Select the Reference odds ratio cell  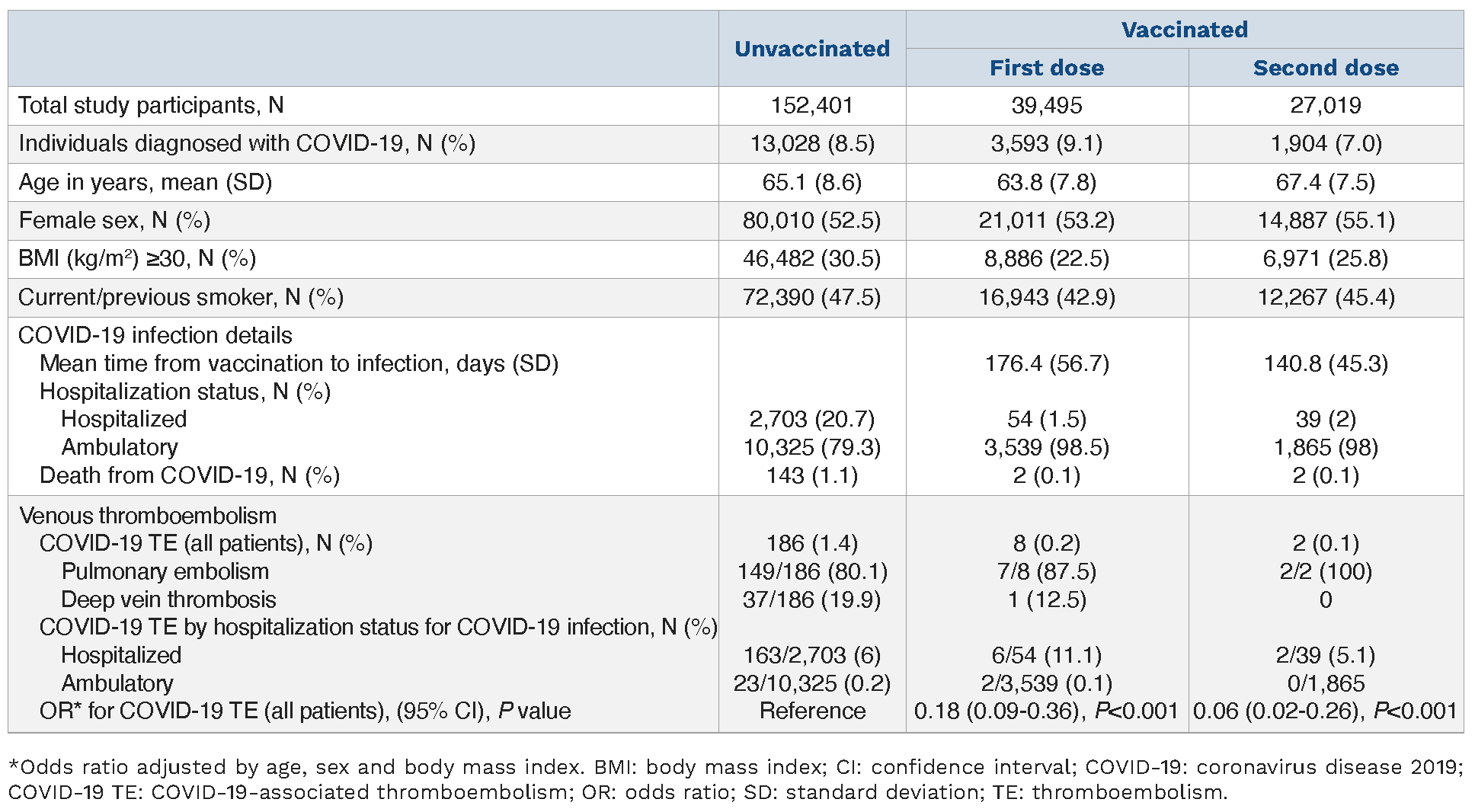(x=811, y=711)
